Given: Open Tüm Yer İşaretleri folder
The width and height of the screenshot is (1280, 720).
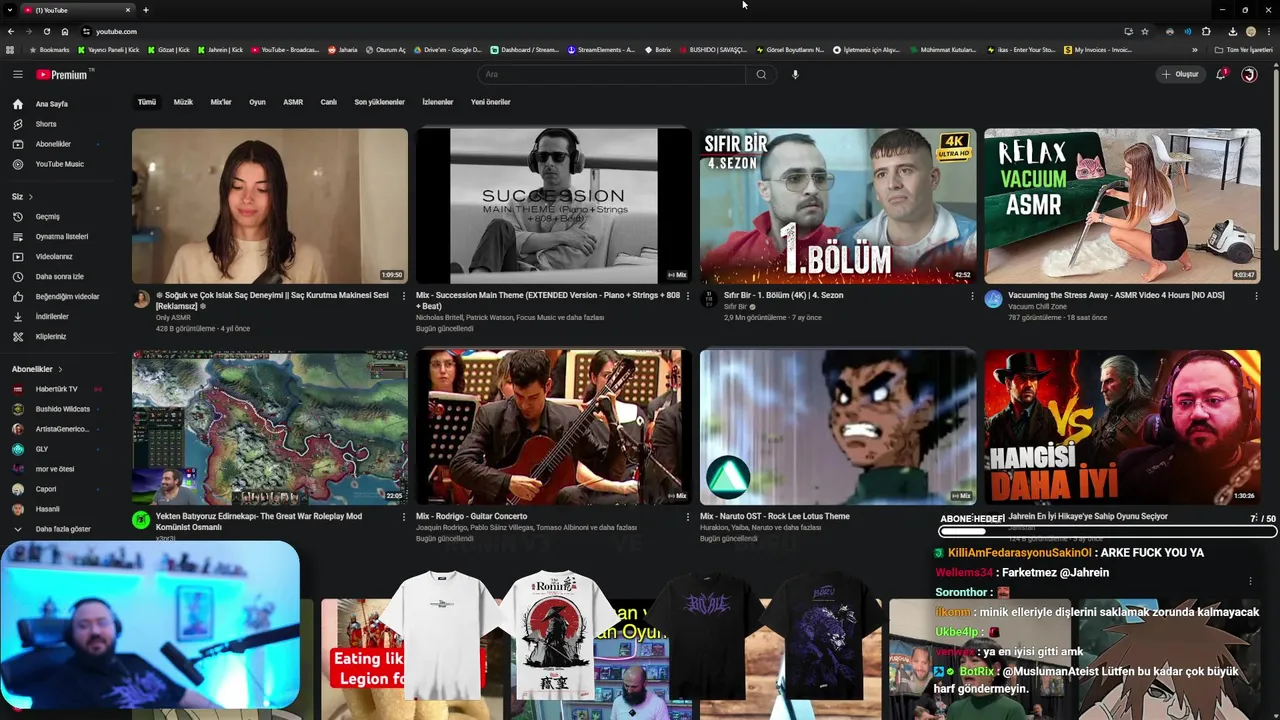Looking at the screenshot, I should pos(1244,50).
